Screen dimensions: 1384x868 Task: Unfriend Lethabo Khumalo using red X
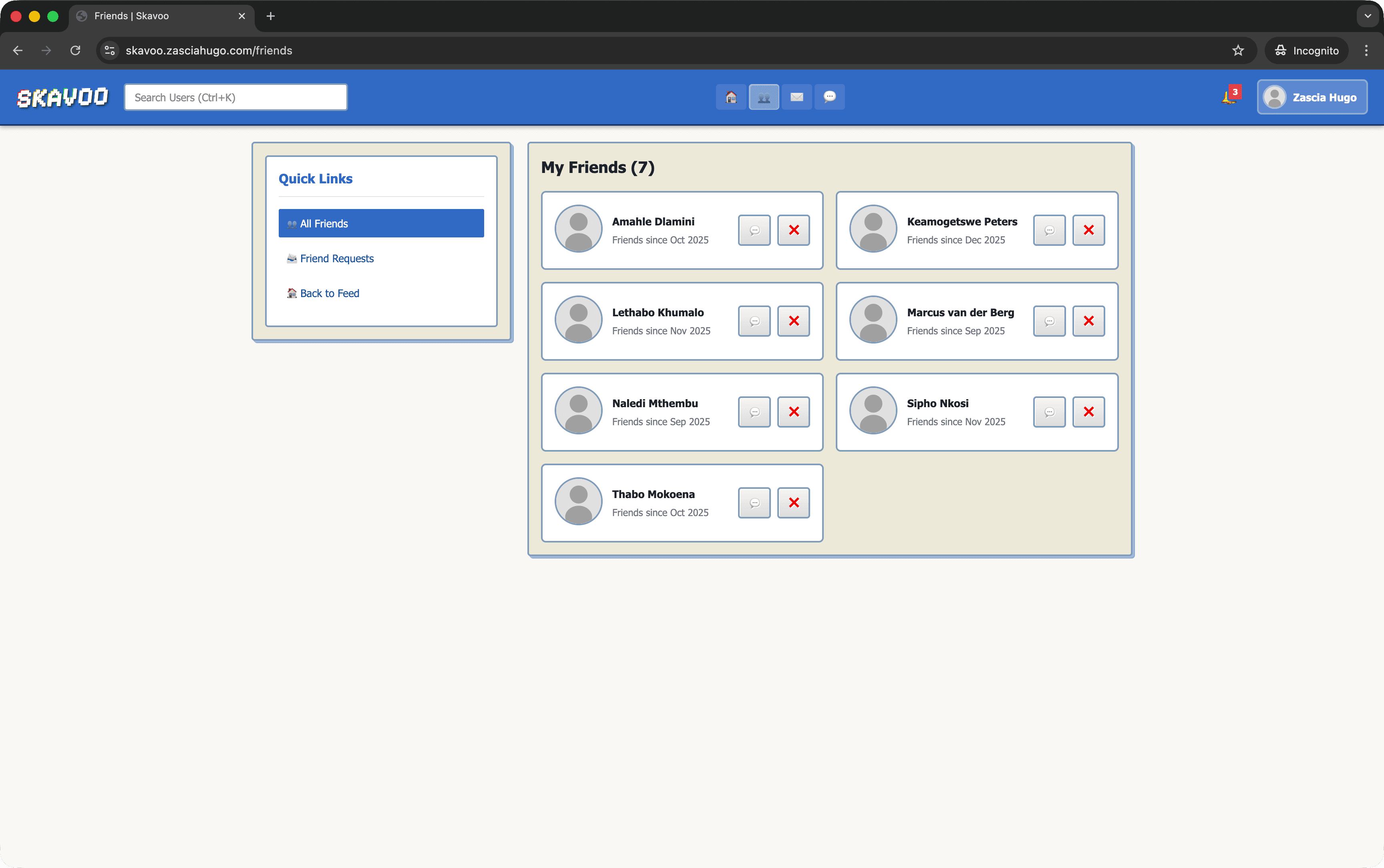point(793,321)
